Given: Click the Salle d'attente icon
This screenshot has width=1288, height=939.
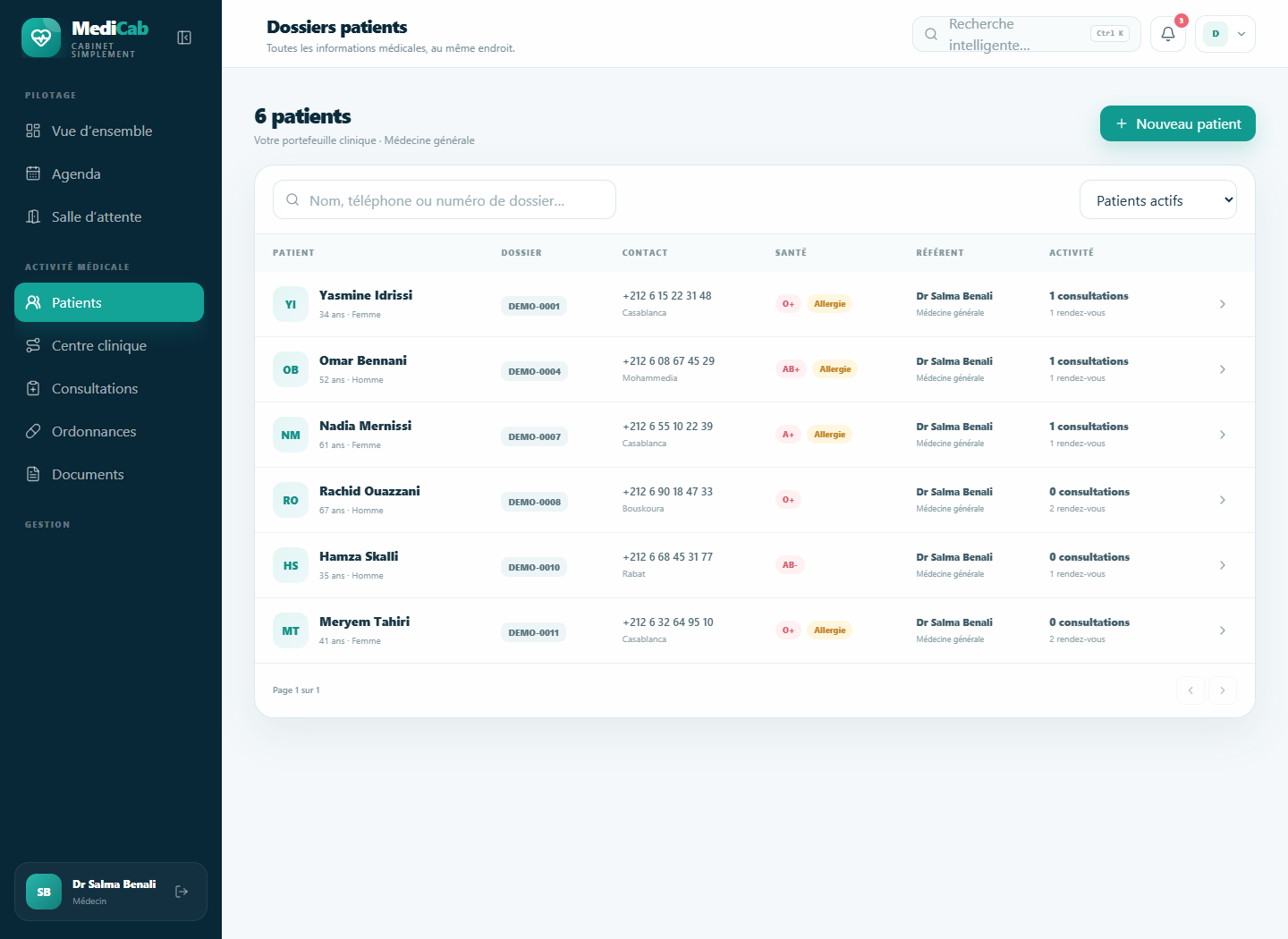Looking at the screenshot, I should 33,216.
